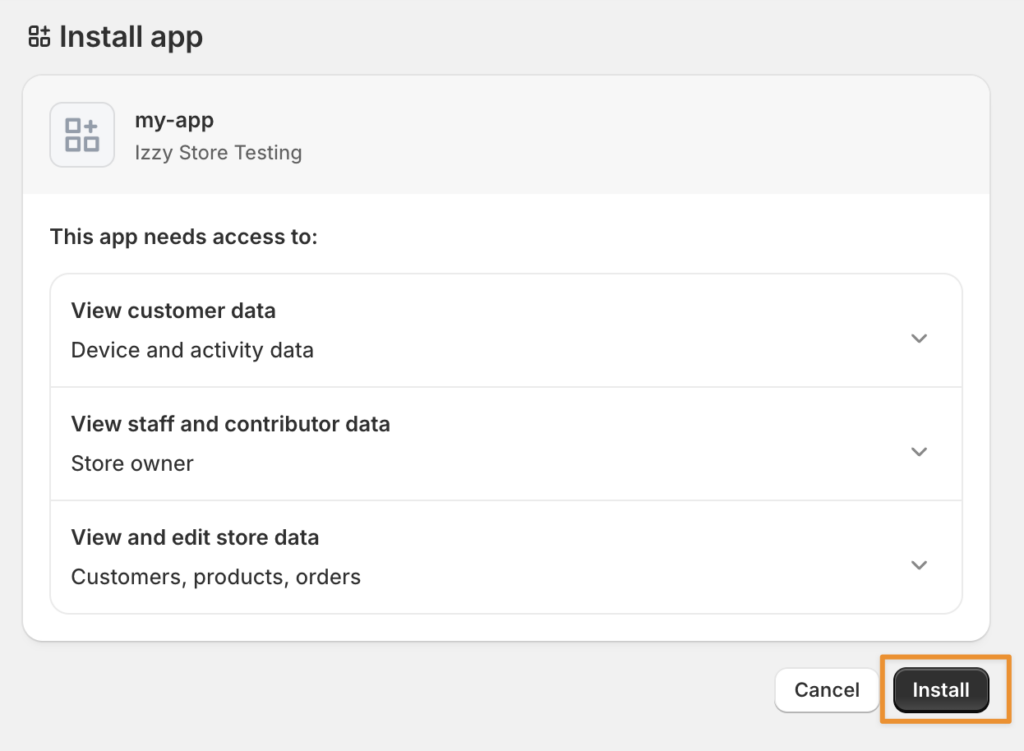Click the Install app page heading
The height and width of the screenshot is (751, 1024).
[131, 37]
